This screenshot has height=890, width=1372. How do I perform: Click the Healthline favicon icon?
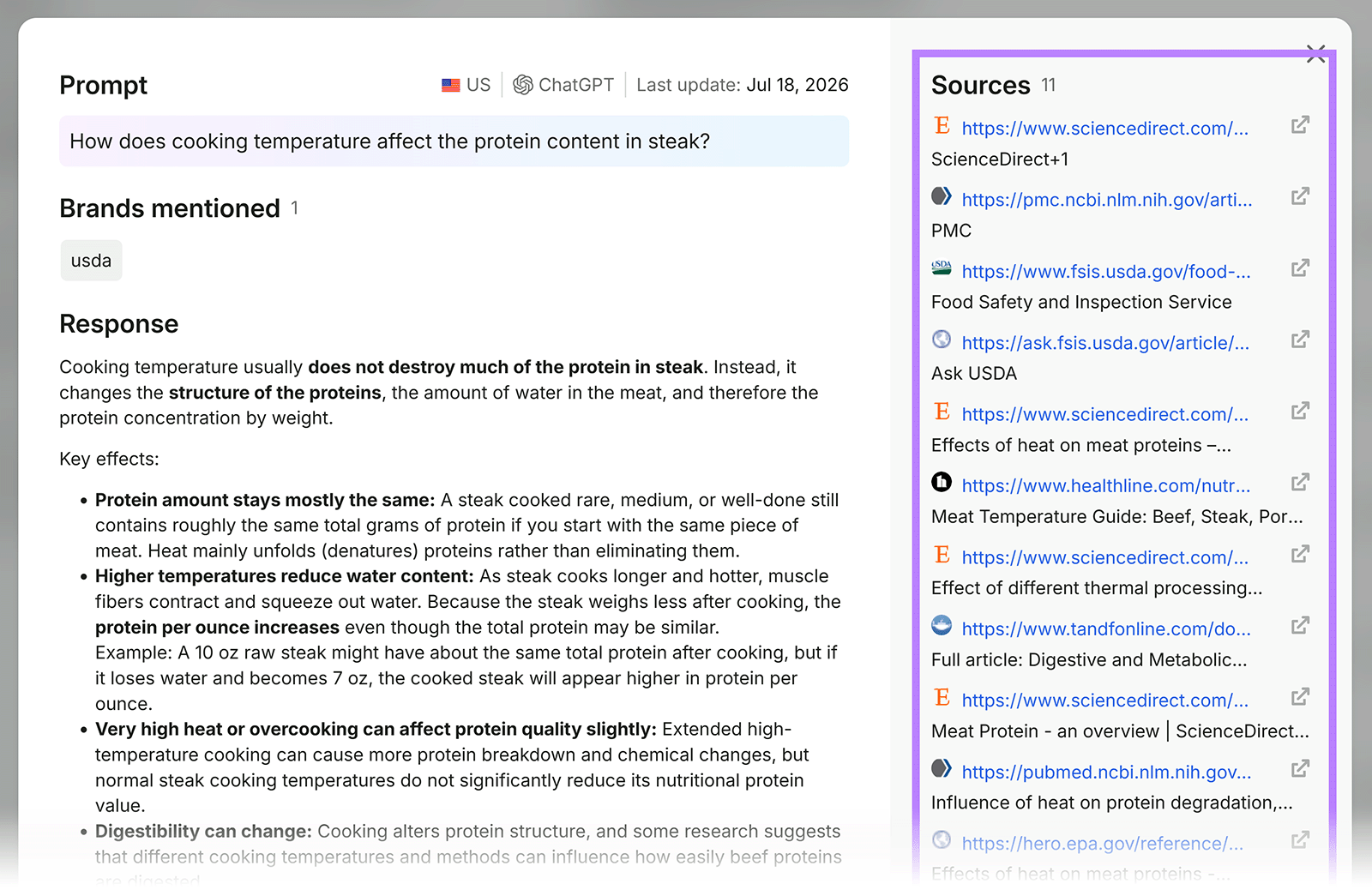942,483
